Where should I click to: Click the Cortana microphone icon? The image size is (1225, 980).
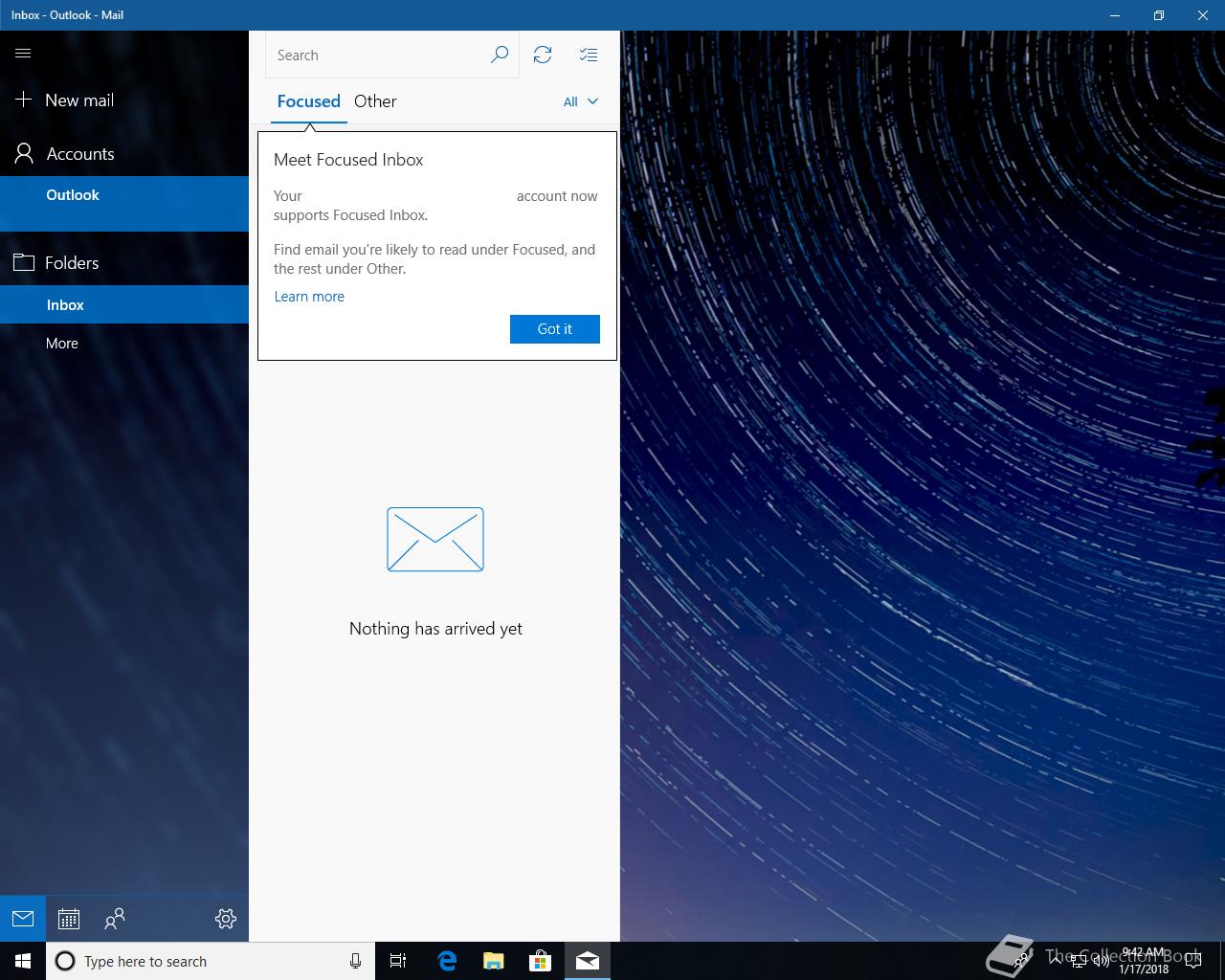point(355,961)
